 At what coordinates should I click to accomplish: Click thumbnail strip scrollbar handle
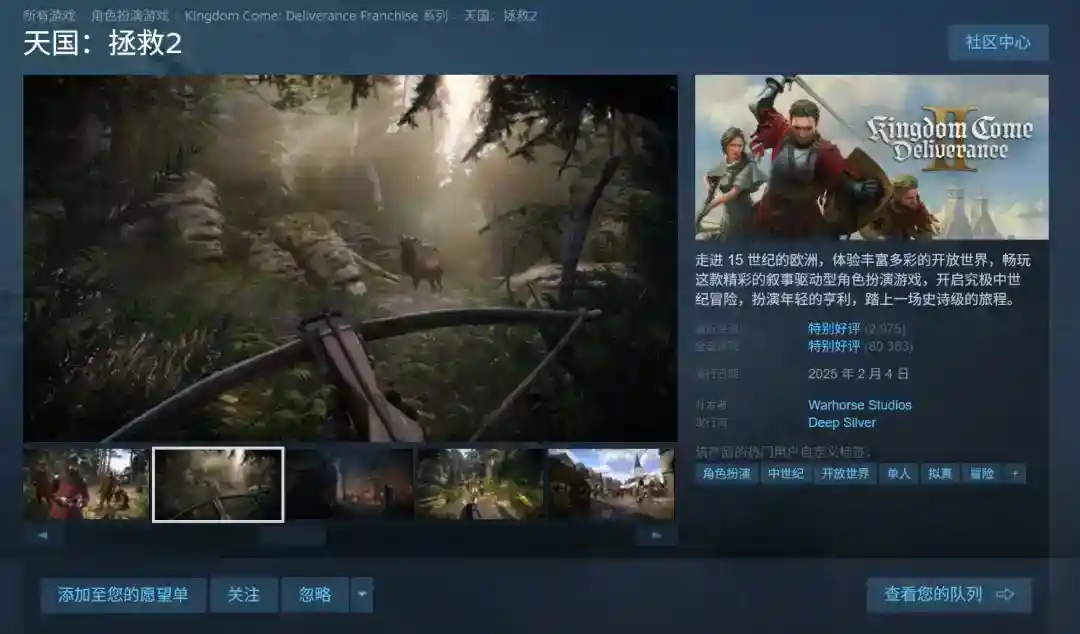coord(293,535)
